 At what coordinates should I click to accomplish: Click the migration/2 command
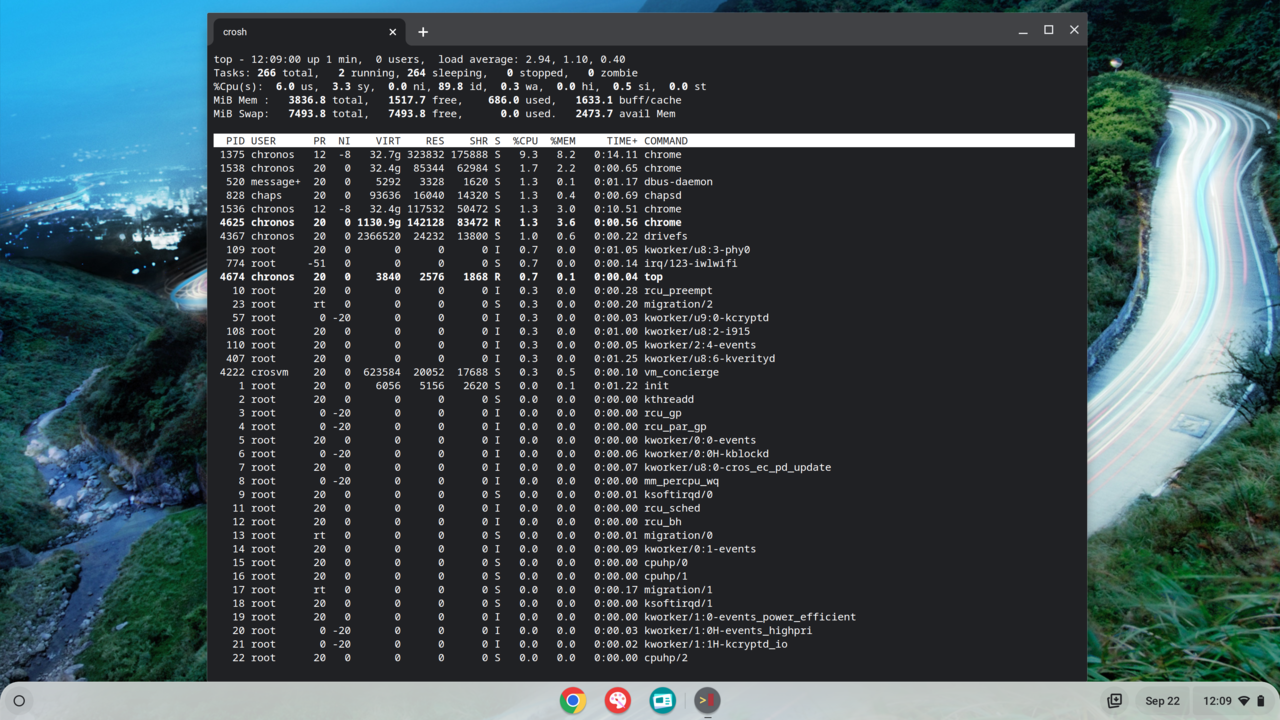point(678,304)
